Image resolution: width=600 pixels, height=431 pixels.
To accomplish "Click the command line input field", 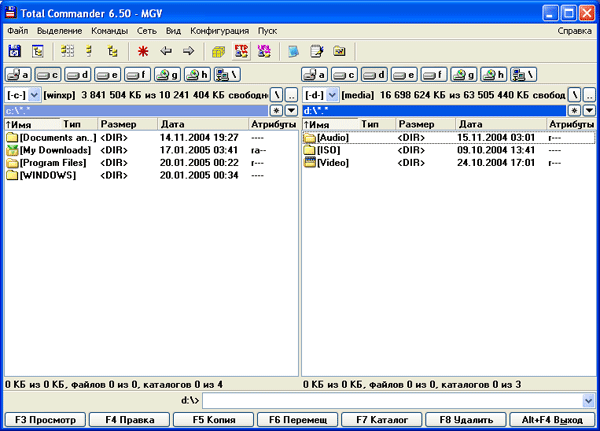I will (x=392, y=401).
